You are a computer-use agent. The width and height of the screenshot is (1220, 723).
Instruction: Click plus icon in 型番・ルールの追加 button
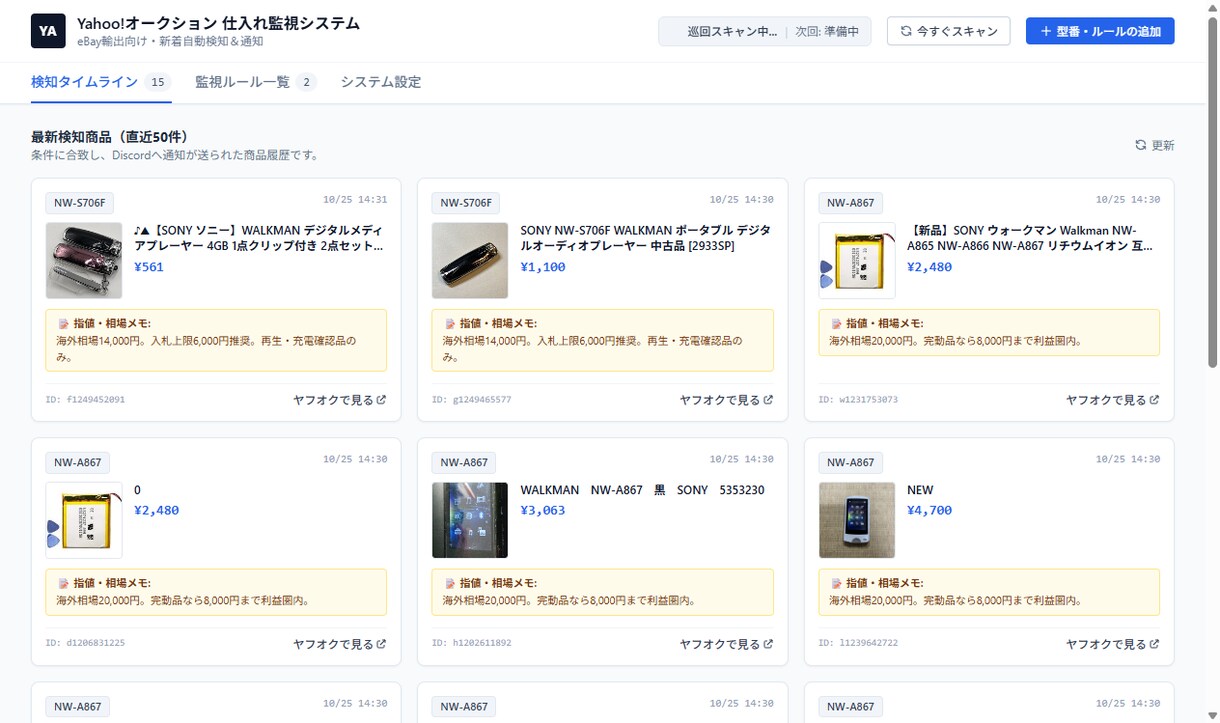(1046, 31)
